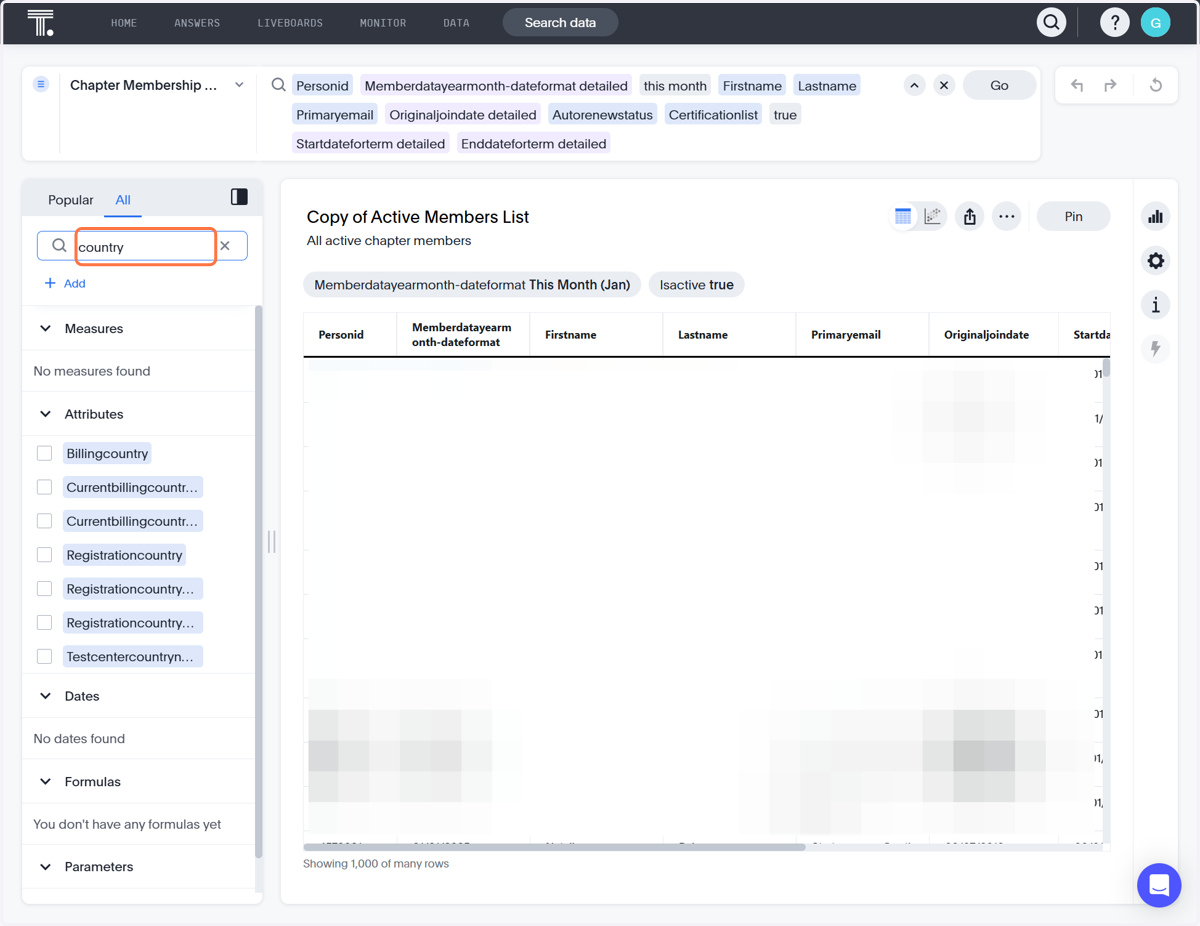
Task: Collapse the Formulas section
Action: (45, 782)
